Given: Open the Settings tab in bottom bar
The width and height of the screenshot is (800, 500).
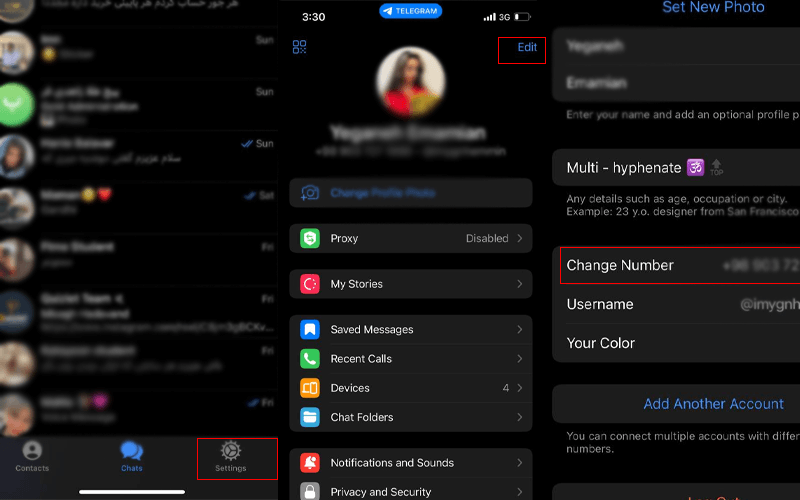Looking at the screenshot, I should [x=231, y=457].
